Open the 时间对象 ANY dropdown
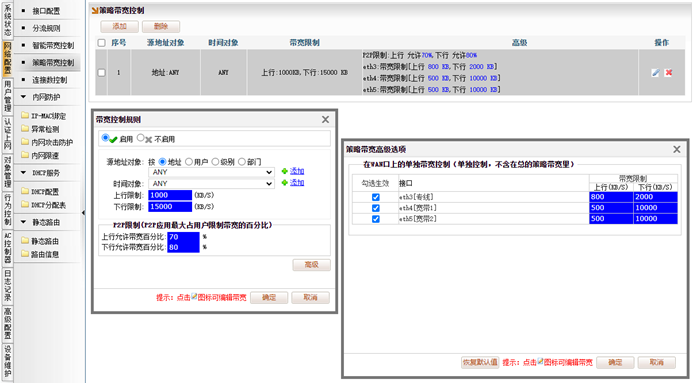 212,183
